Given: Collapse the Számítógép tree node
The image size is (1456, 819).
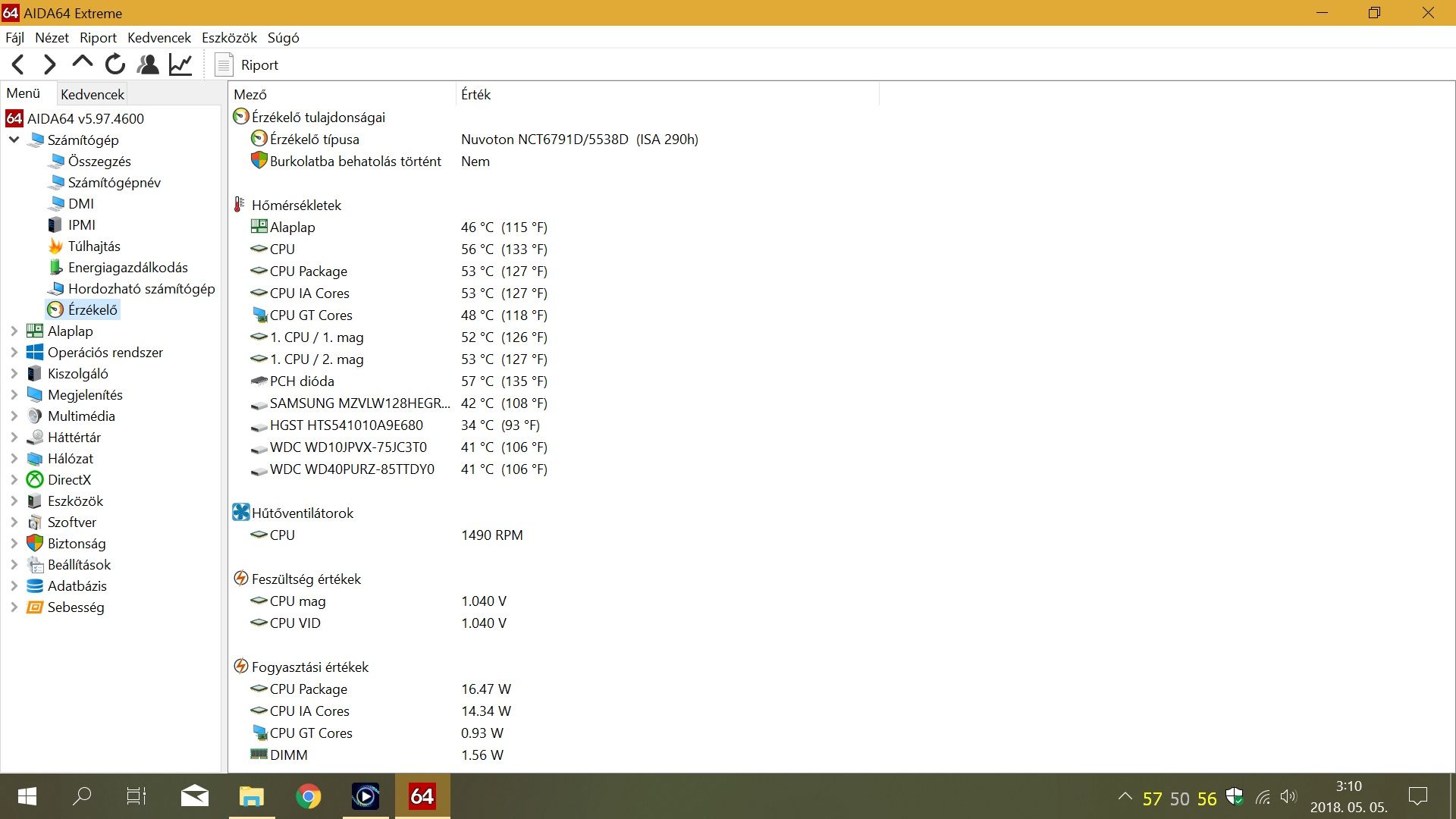Looking at the screenshot, I should pos(14,140).
